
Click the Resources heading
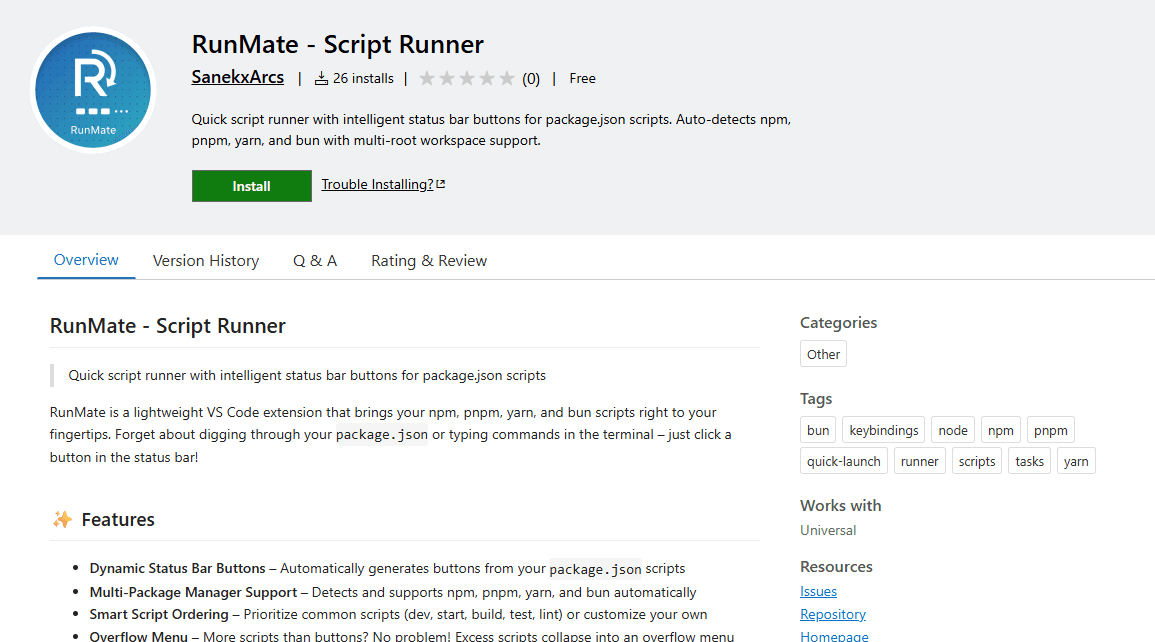836,567
